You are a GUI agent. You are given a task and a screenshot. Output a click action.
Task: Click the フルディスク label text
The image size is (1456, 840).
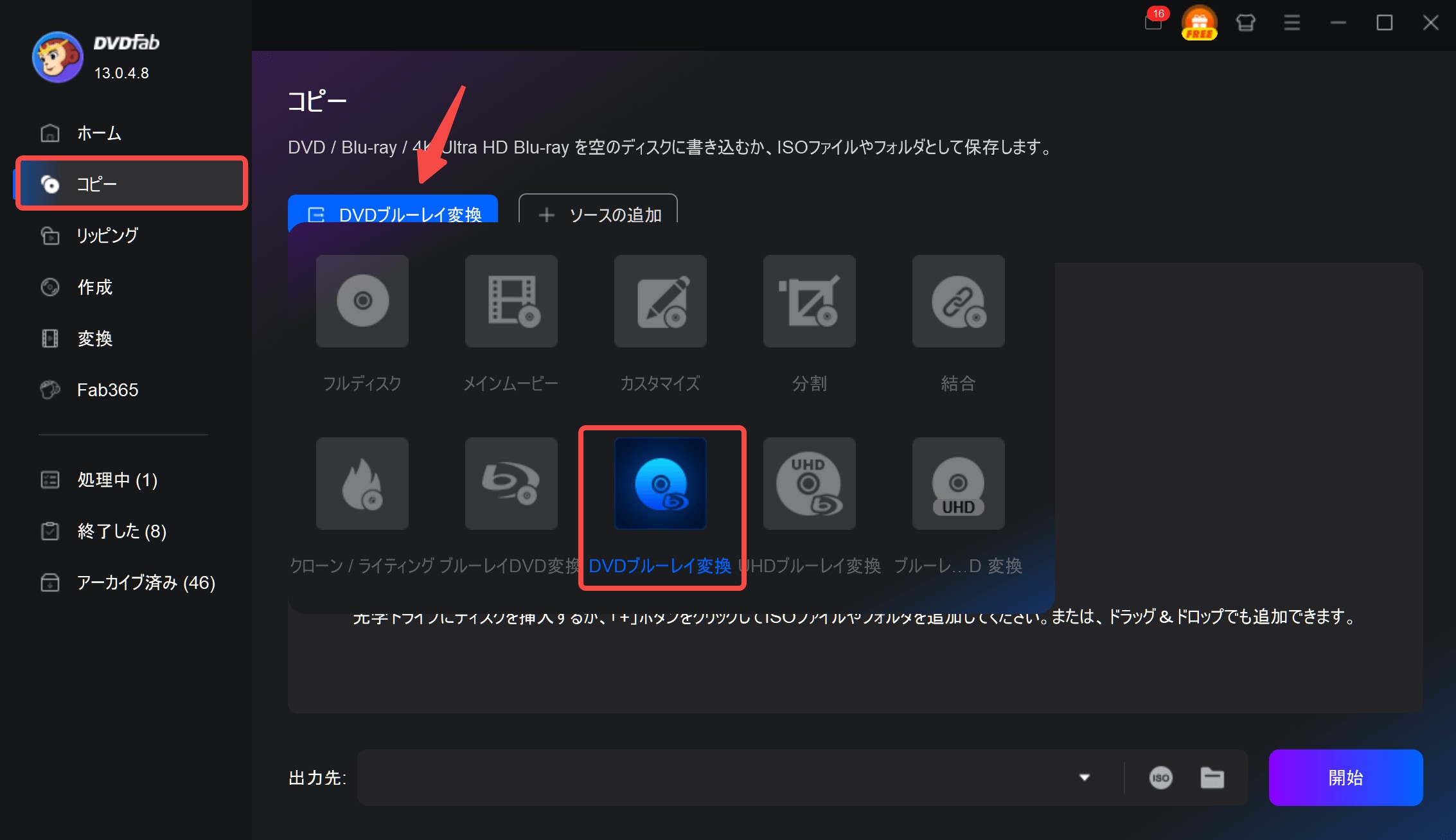362,383
